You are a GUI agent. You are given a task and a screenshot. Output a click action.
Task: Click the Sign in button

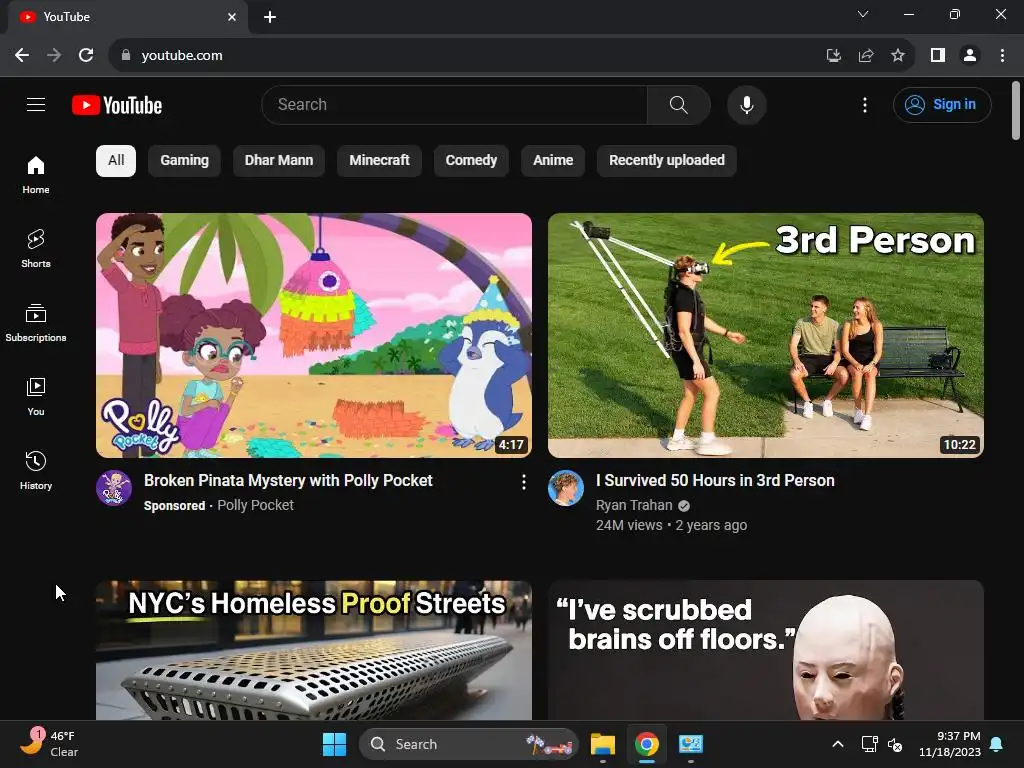click(942, 104)
